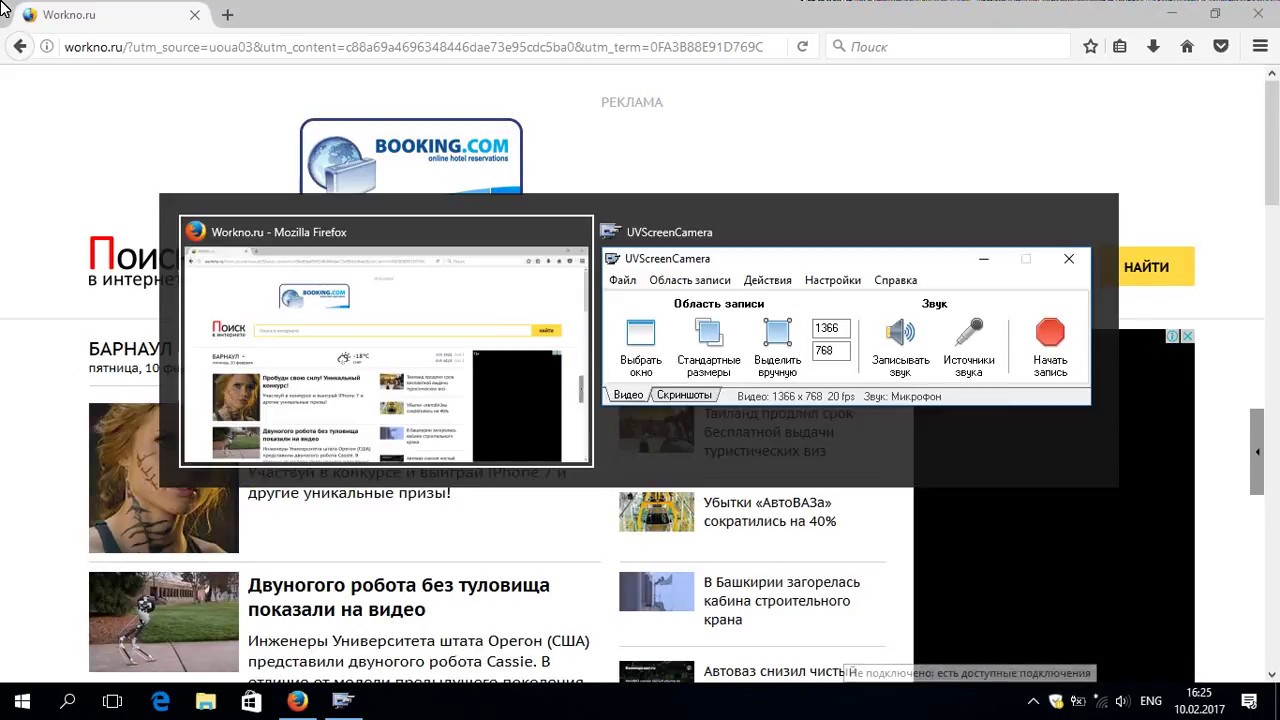The height and width of the screenshot is (720, 1280).
Task: Expand the hidden system tray icons chevron
Action: pyautogui.click(x=1034, y=701)
